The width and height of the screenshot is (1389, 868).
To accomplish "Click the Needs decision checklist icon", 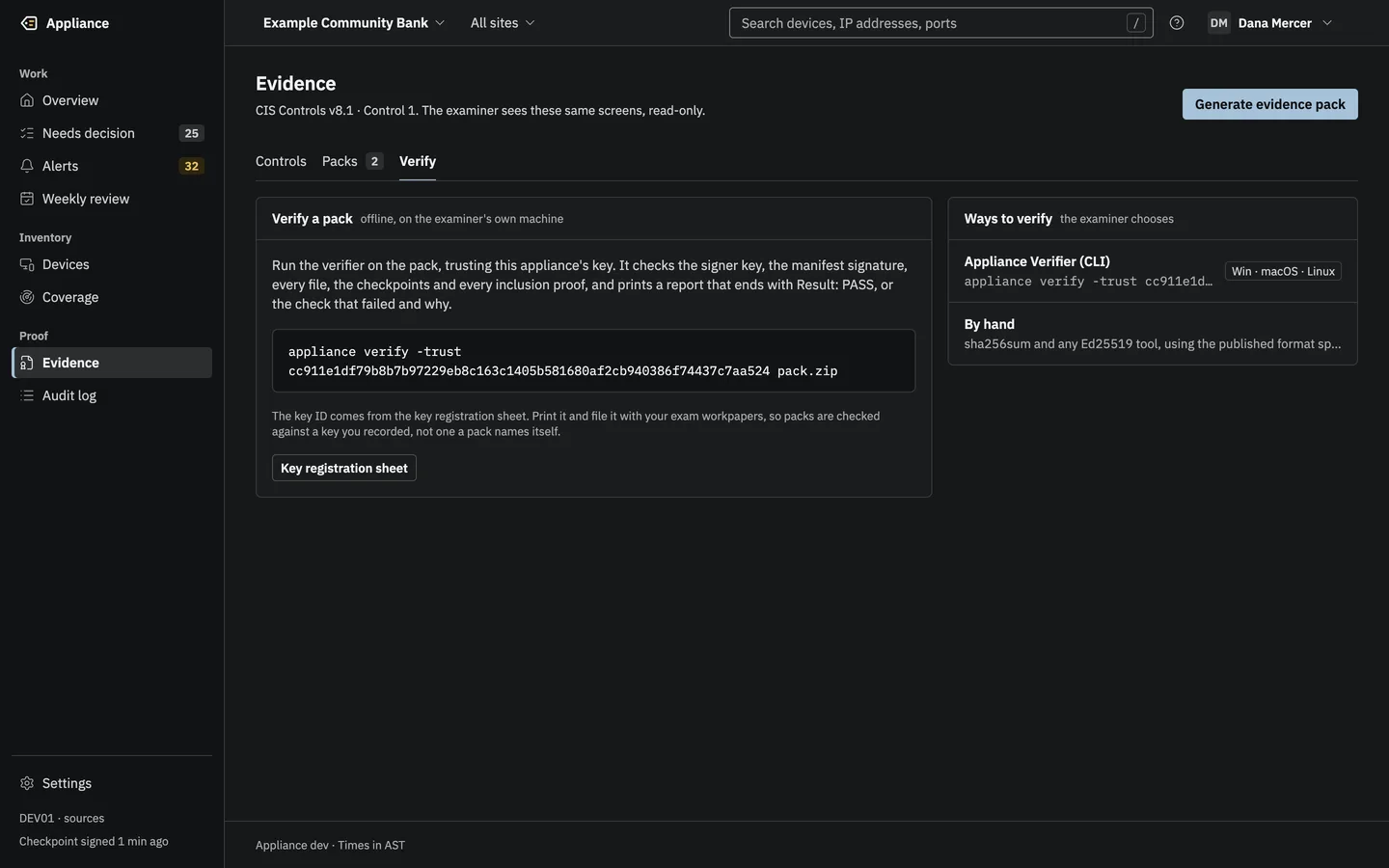I will pos(27,133).
